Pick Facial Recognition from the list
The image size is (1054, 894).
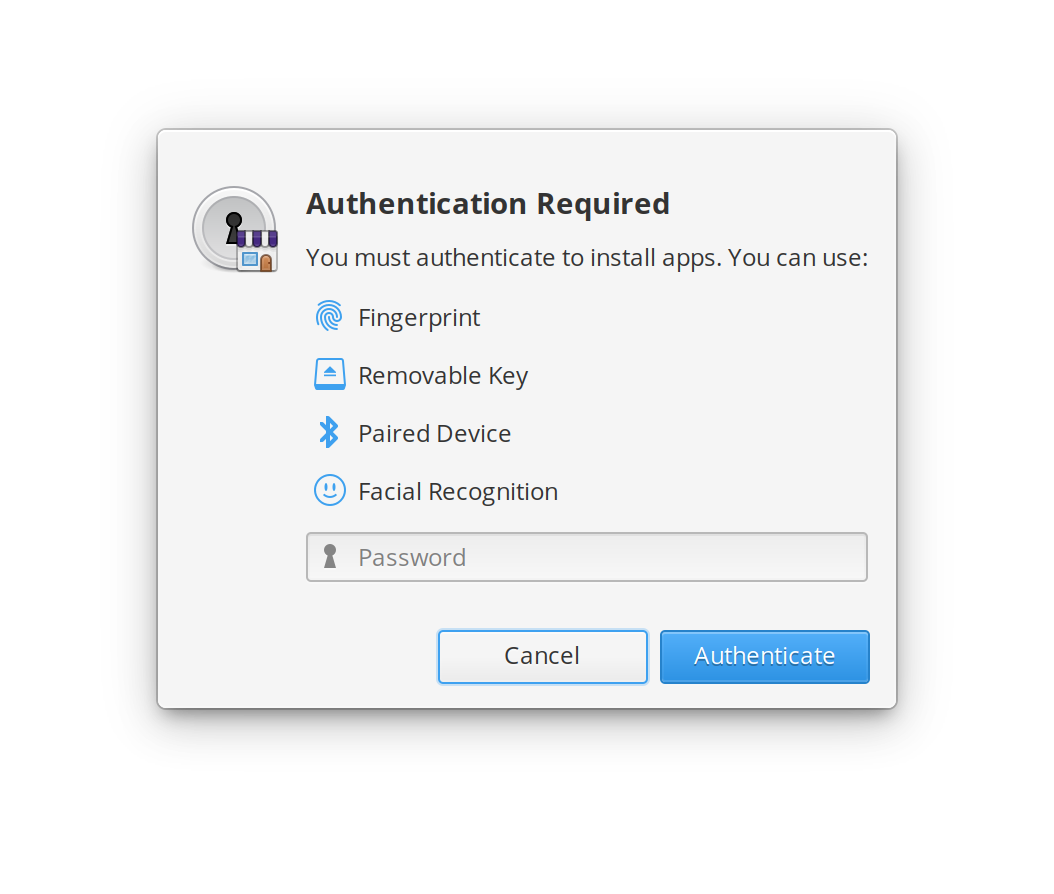point(457,491)
